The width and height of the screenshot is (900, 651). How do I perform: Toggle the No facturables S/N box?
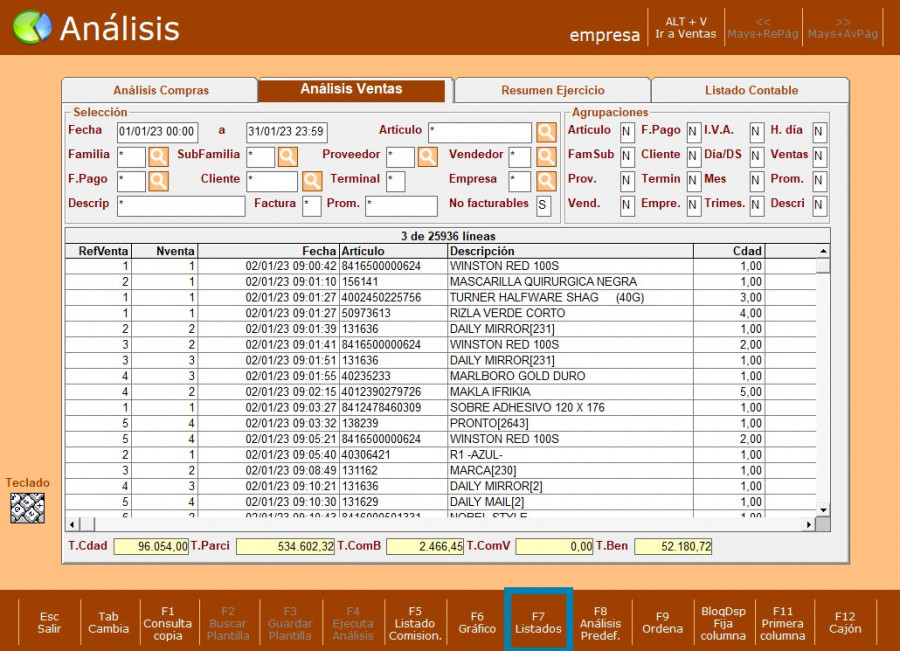tap(543, 206)
